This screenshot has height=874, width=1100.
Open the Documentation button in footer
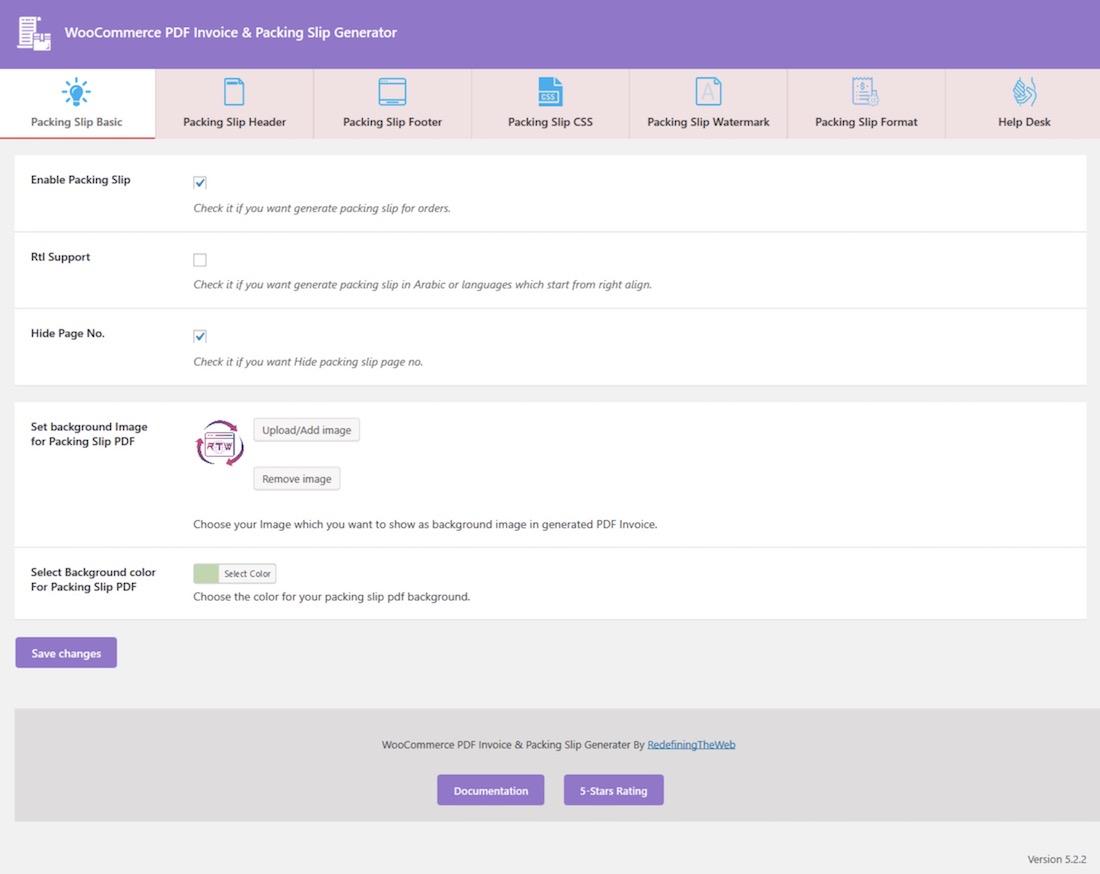(x=490, y=791)
